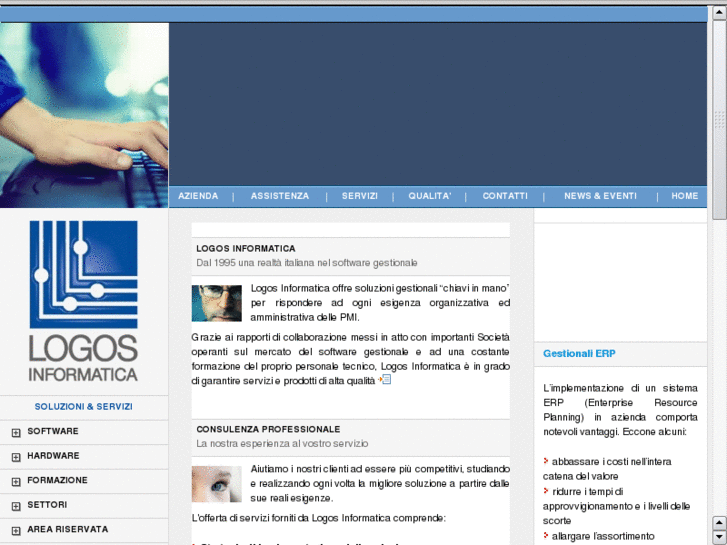Go to HOME in navigation bar
727x545 pixels.
(685, 196)
